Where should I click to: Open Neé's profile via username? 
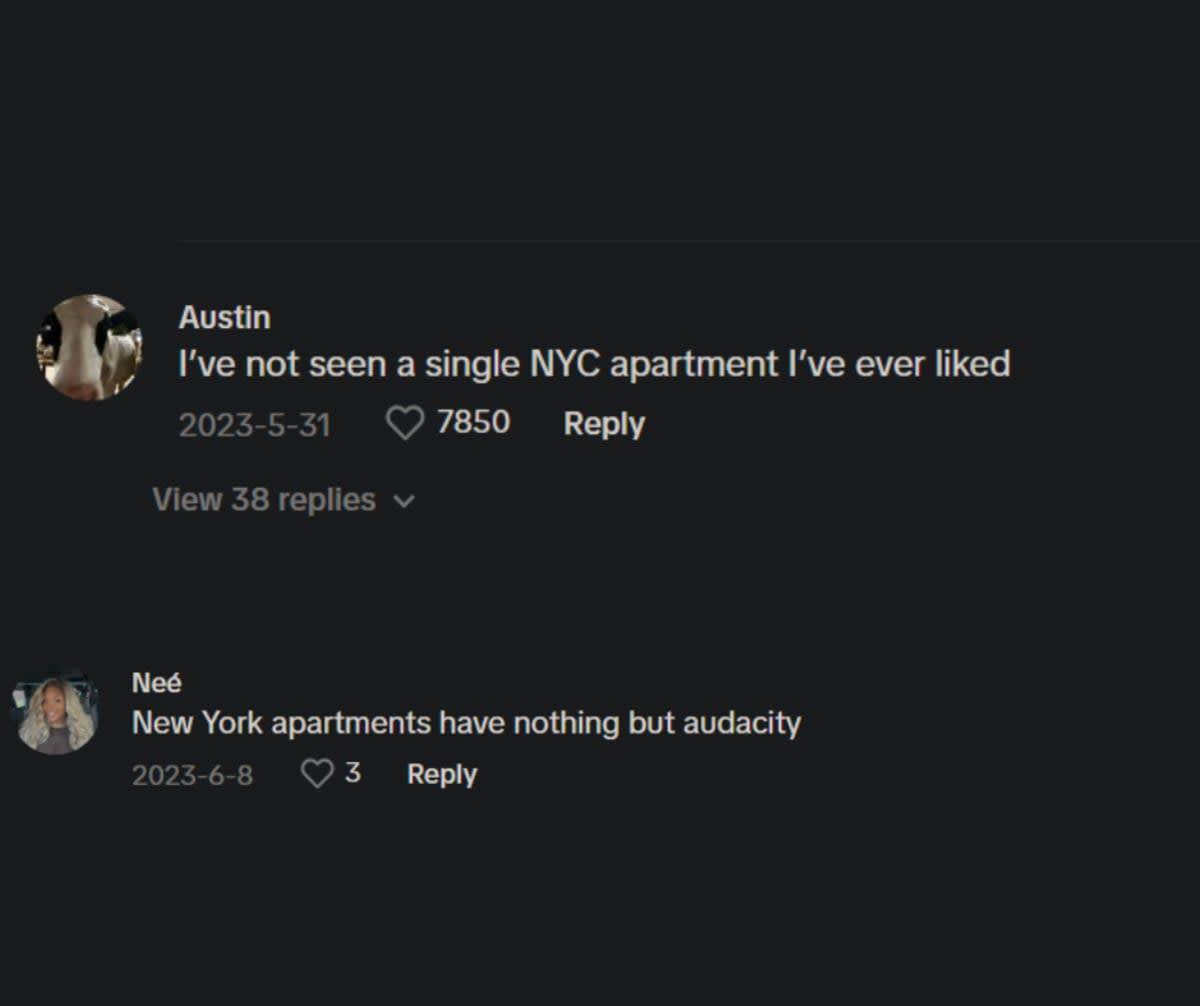(x=157, y=683)
